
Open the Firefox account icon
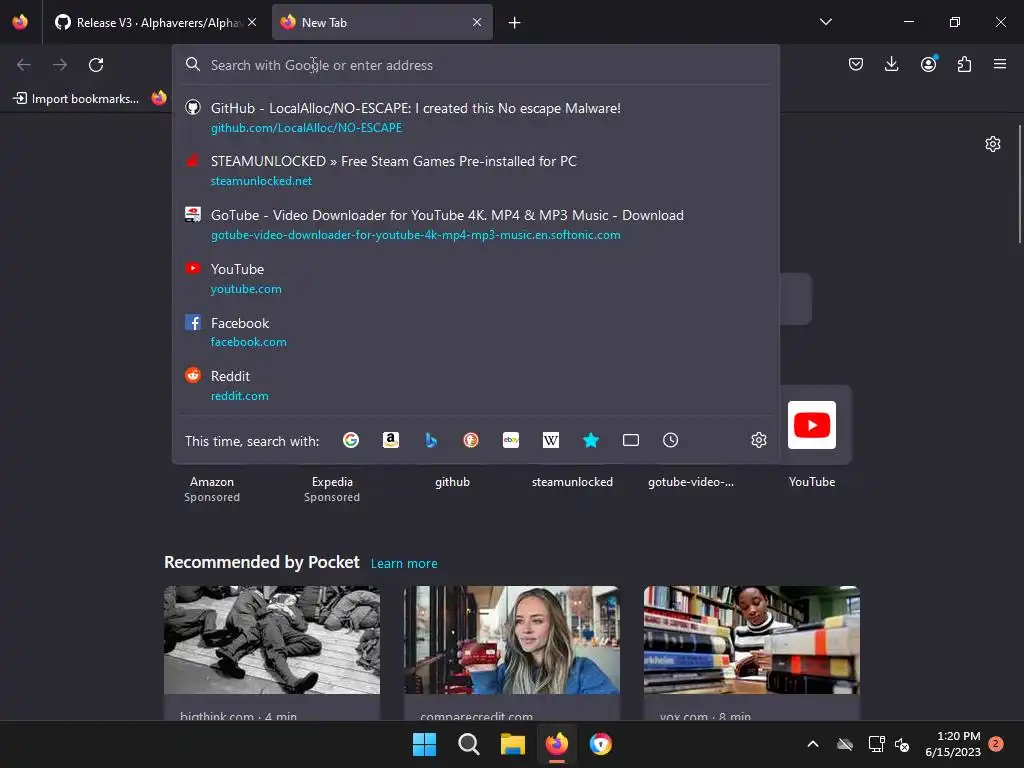point(929,64)
